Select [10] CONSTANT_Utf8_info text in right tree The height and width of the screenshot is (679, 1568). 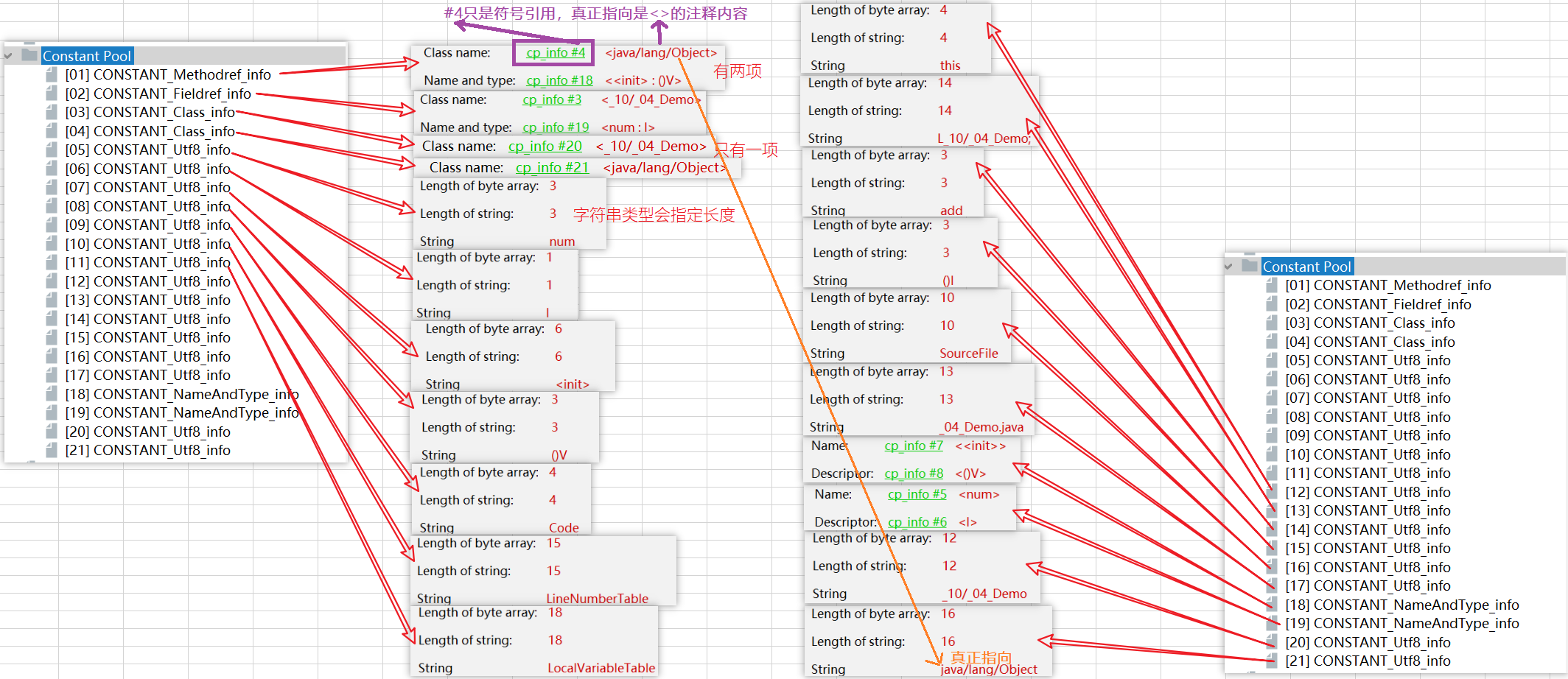(x=1368, y=454)
